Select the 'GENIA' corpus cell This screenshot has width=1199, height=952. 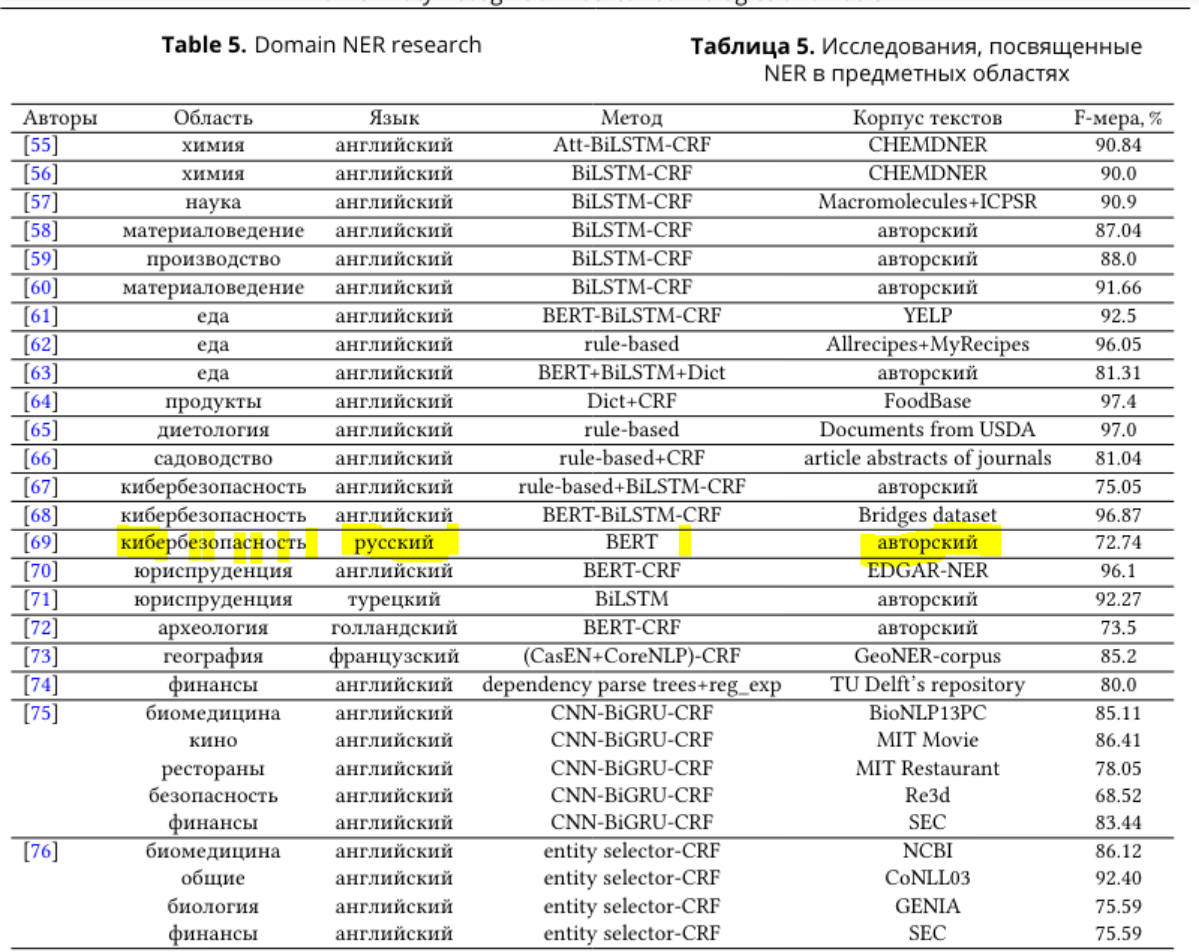(928, 906)
